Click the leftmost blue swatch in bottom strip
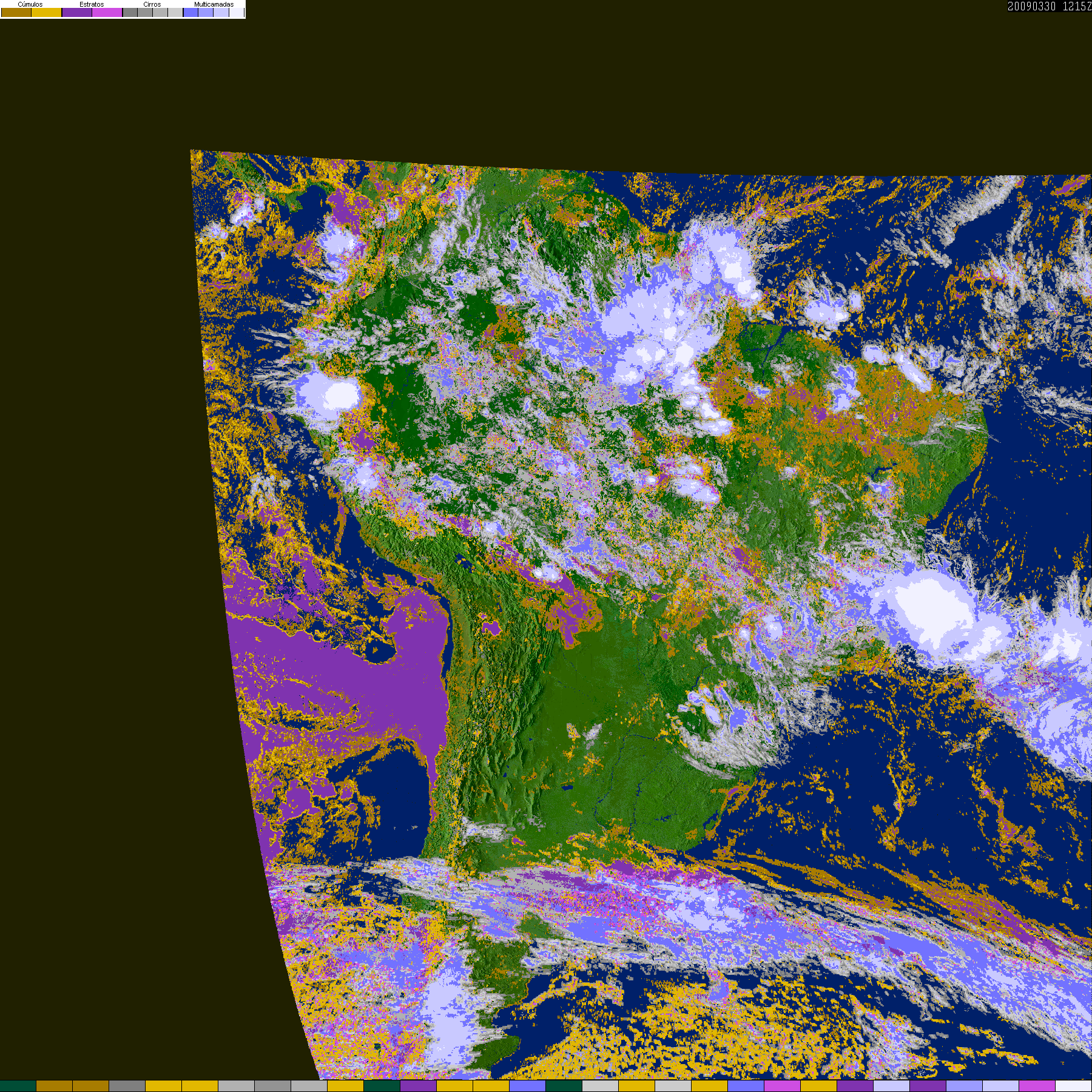The width and height of the screenshot is (1092, 1092). pyautogui.click(x=528, y=1086)
